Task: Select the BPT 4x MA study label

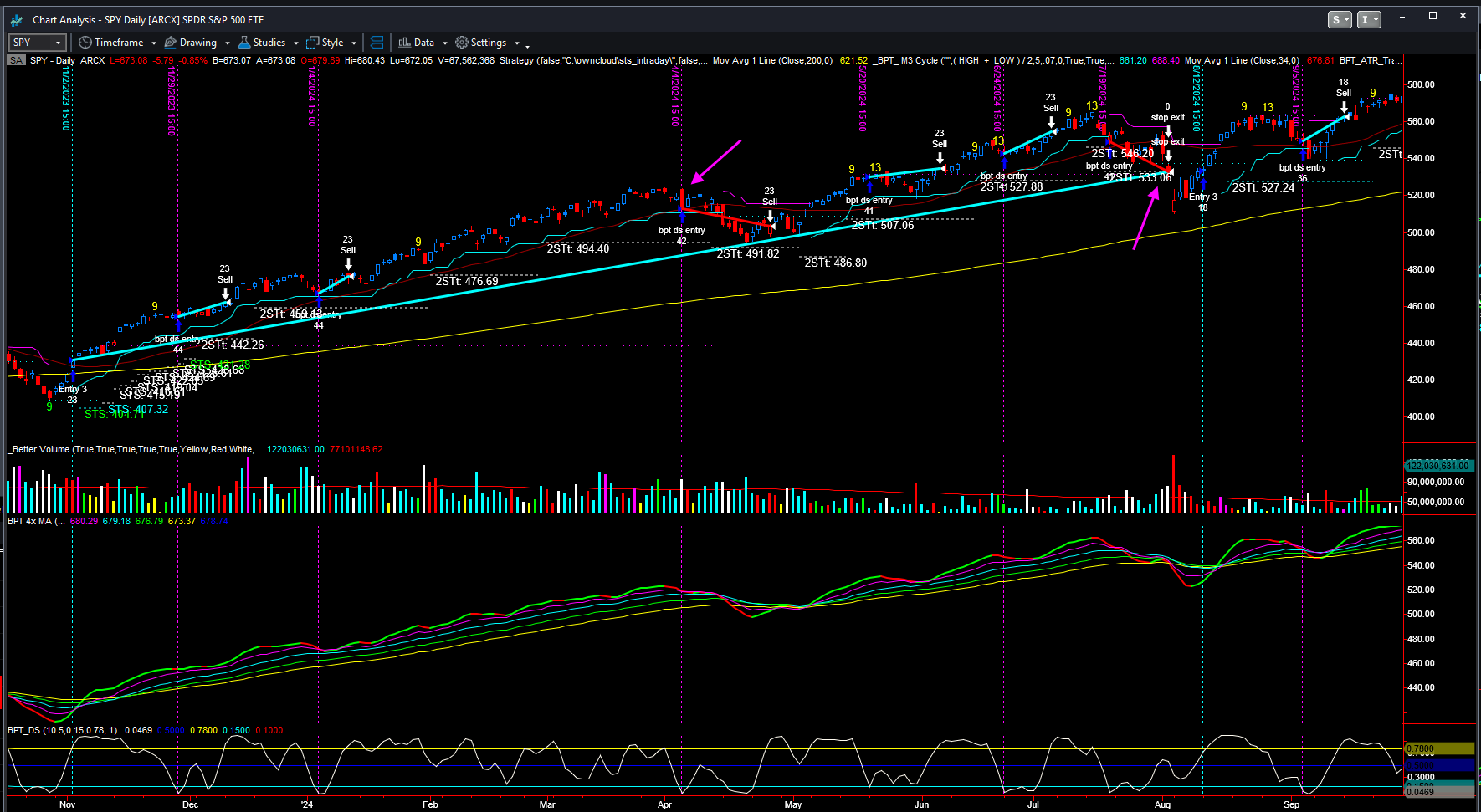Action: [x=30, y=521]
